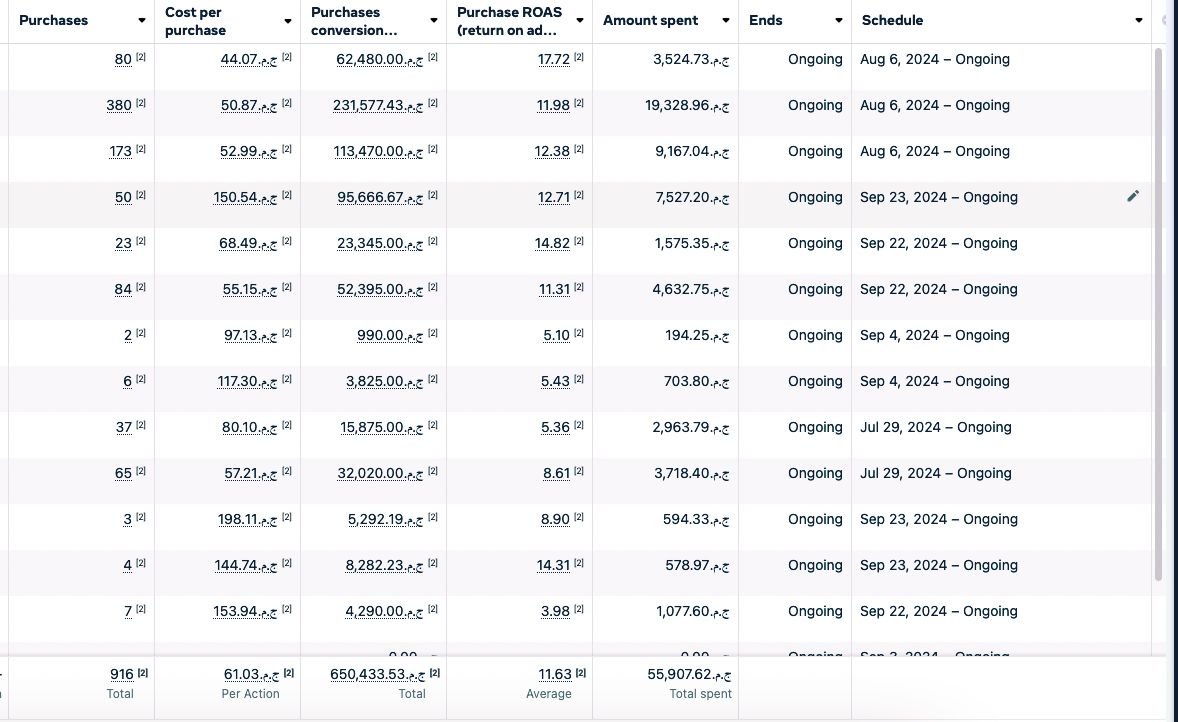Expand the Purchases conversion column options arrow

click(434, 21)
